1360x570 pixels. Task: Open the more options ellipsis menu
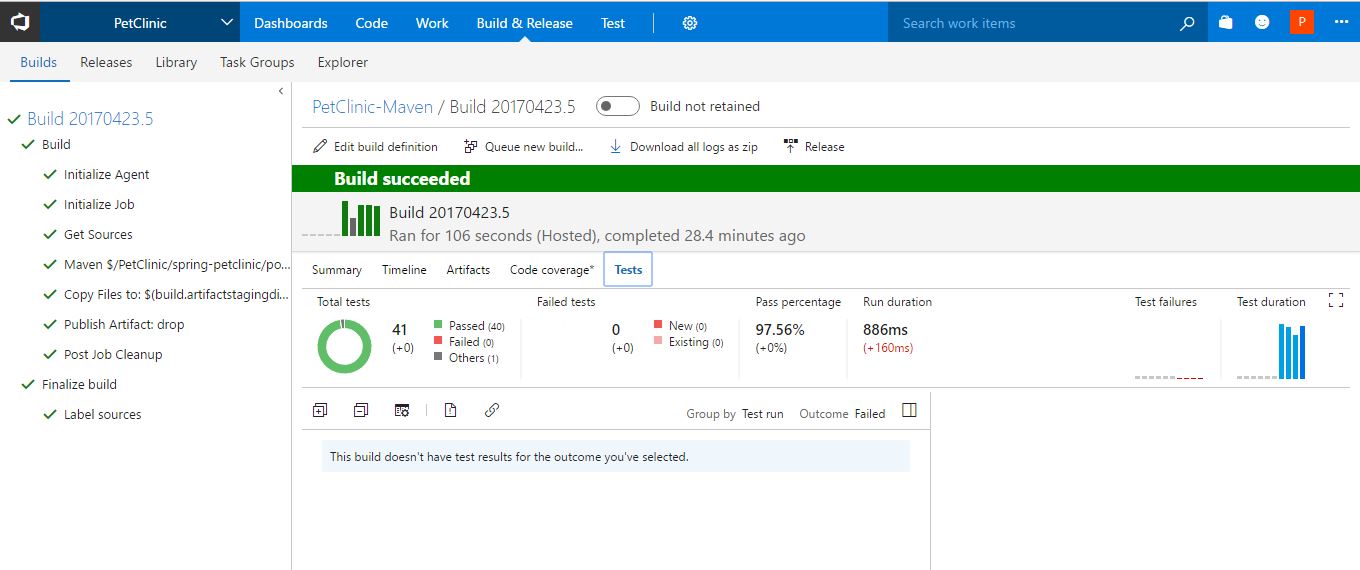[1341, 22]
